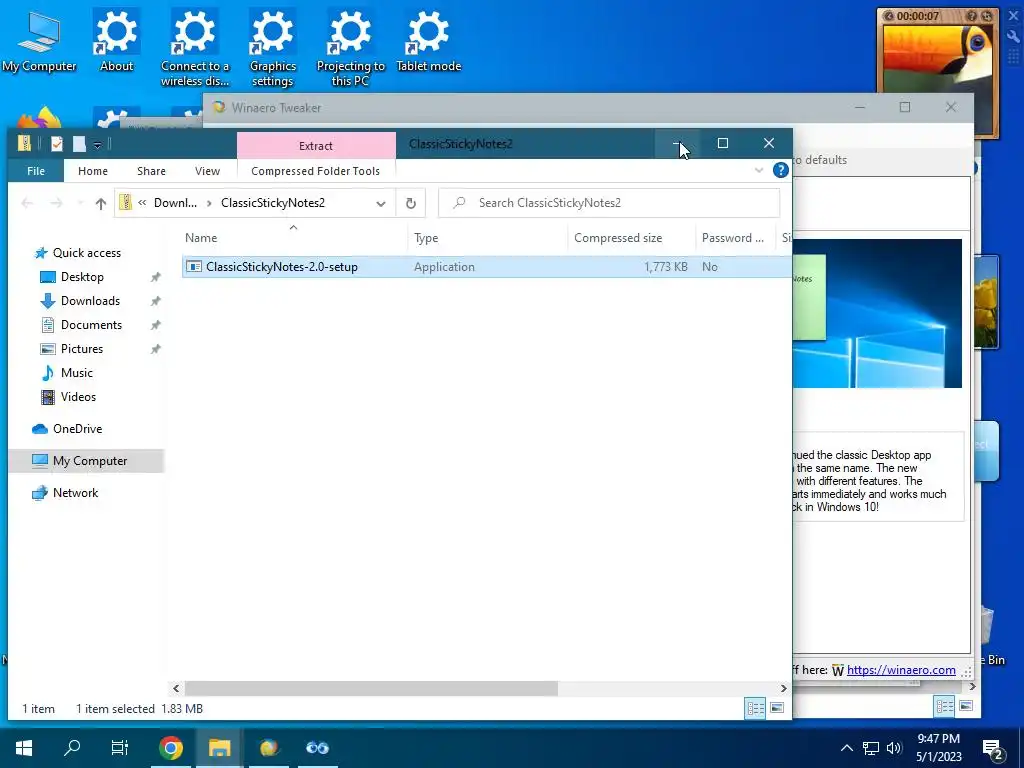
Task: Open OneDrive in the navigation pane
Action: click(x=77, y=429)
